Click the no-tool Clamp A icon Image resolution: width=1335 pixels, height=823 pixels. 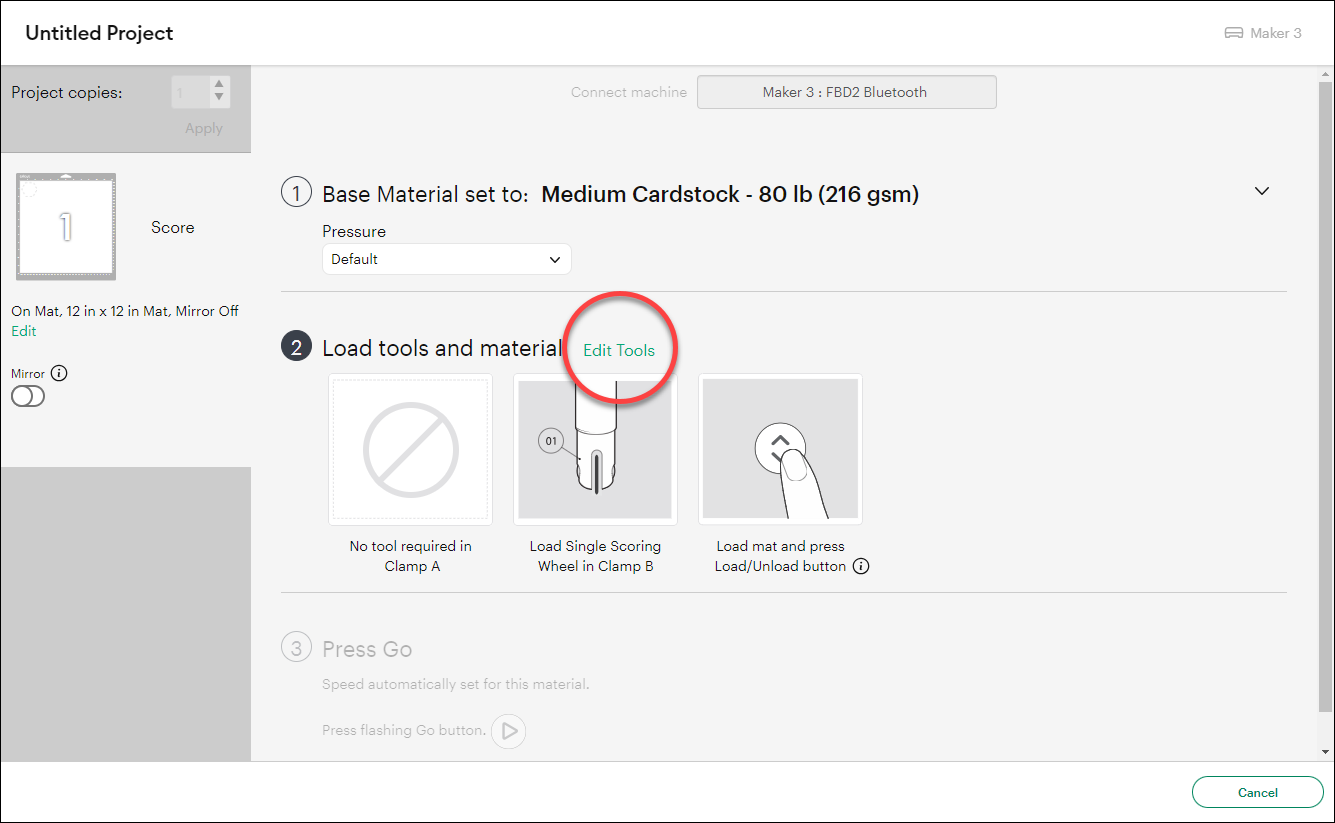click(410, 449)
